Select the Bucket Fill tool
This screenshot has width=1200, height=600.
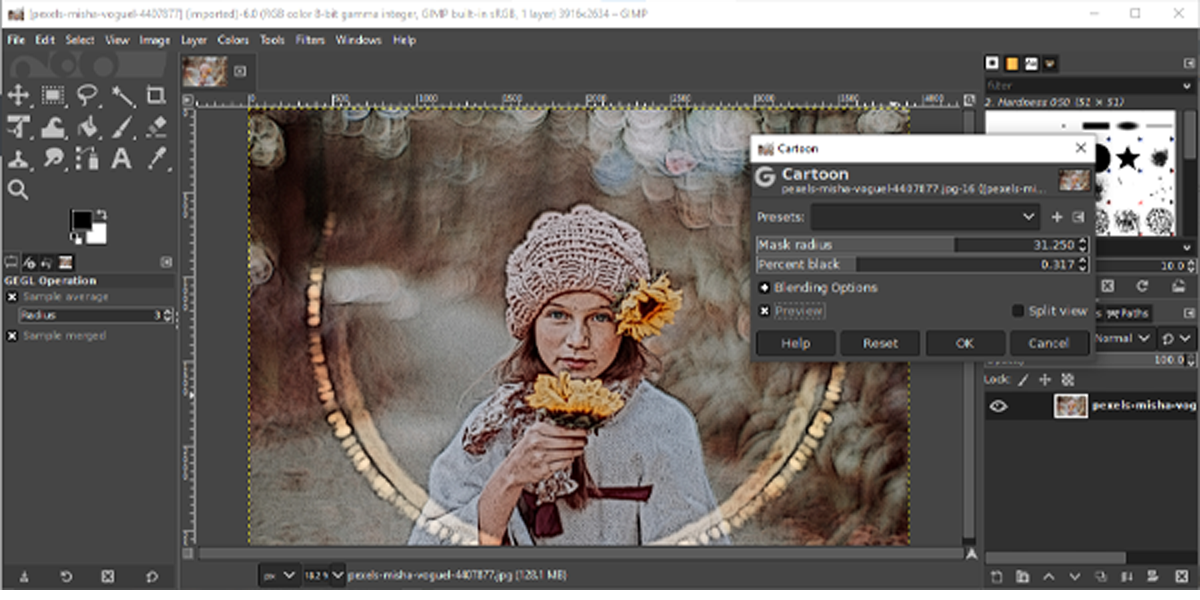(88, 127)
